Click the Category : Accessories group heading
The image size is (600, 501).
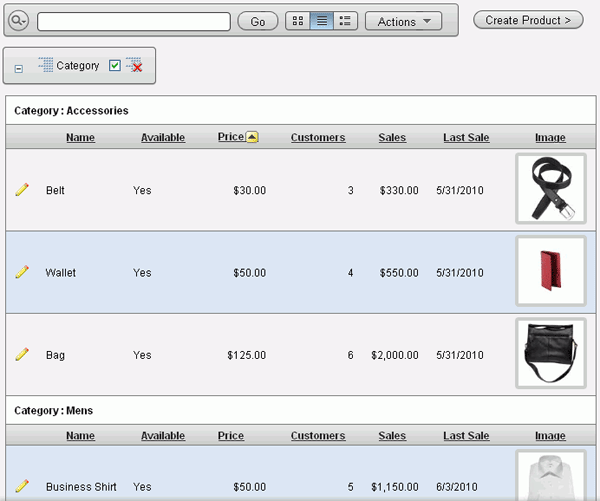(71, 111)
